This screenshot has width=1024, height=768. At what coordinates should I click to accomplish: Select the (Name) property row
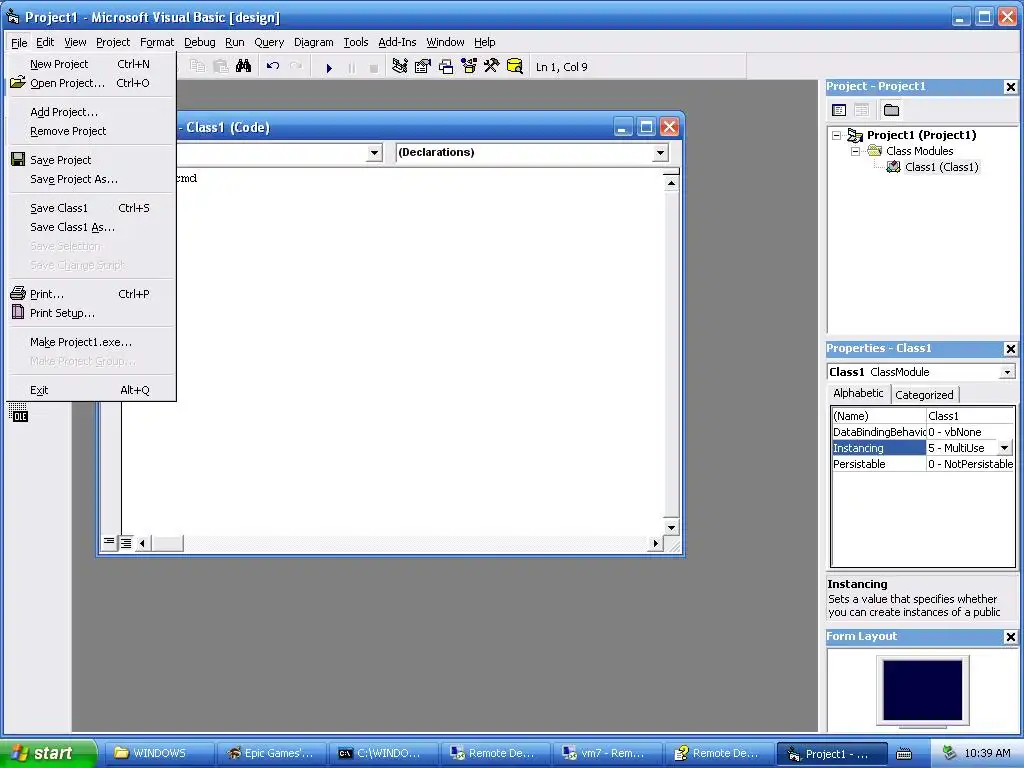[923, 416]
